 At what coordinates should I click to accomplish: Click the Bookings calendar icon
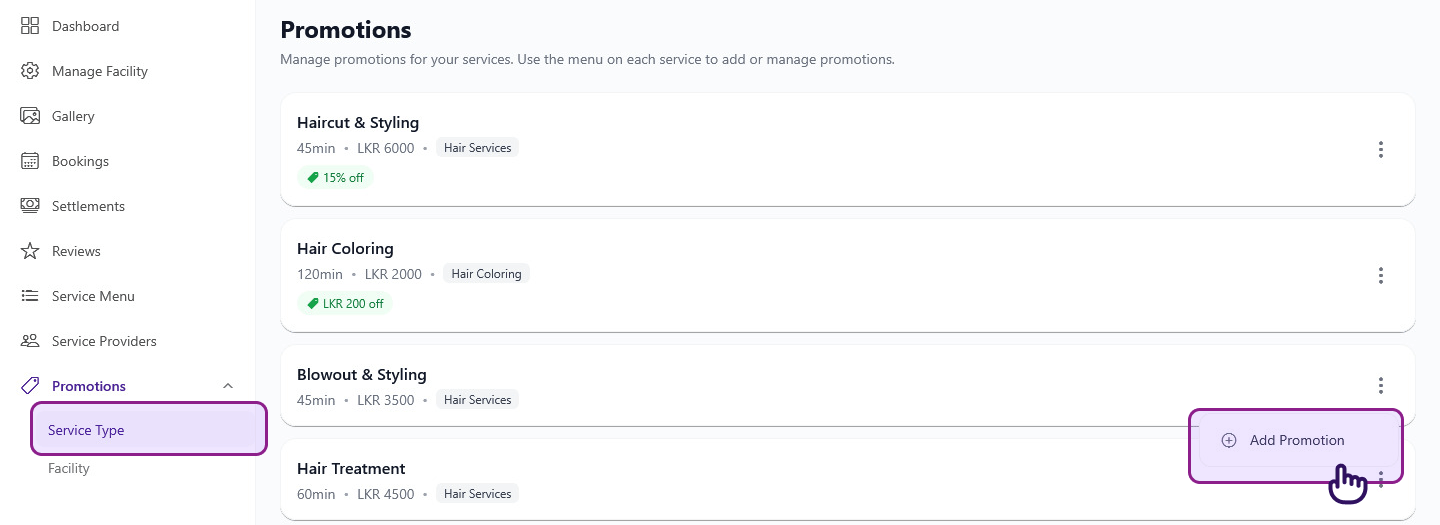(x=30, y=161)
